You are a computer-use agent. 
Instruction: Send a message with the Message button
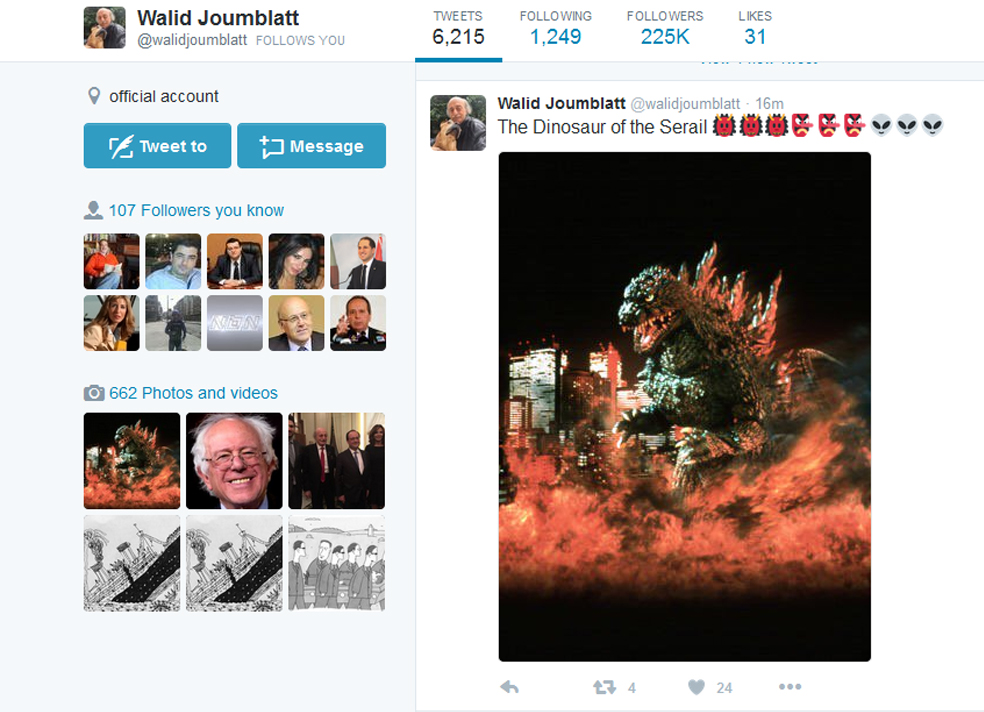pos(311,146)
